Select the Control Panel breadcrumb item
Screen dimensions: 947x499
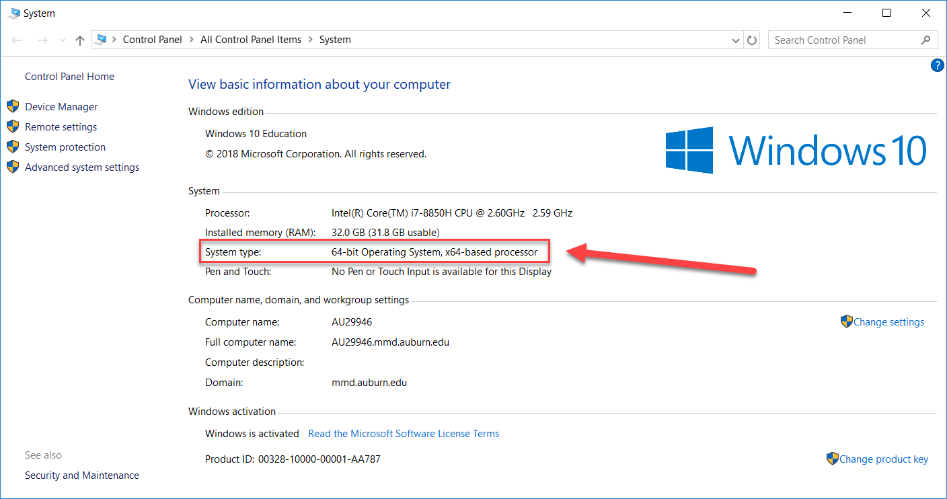[x=152, y=40]
